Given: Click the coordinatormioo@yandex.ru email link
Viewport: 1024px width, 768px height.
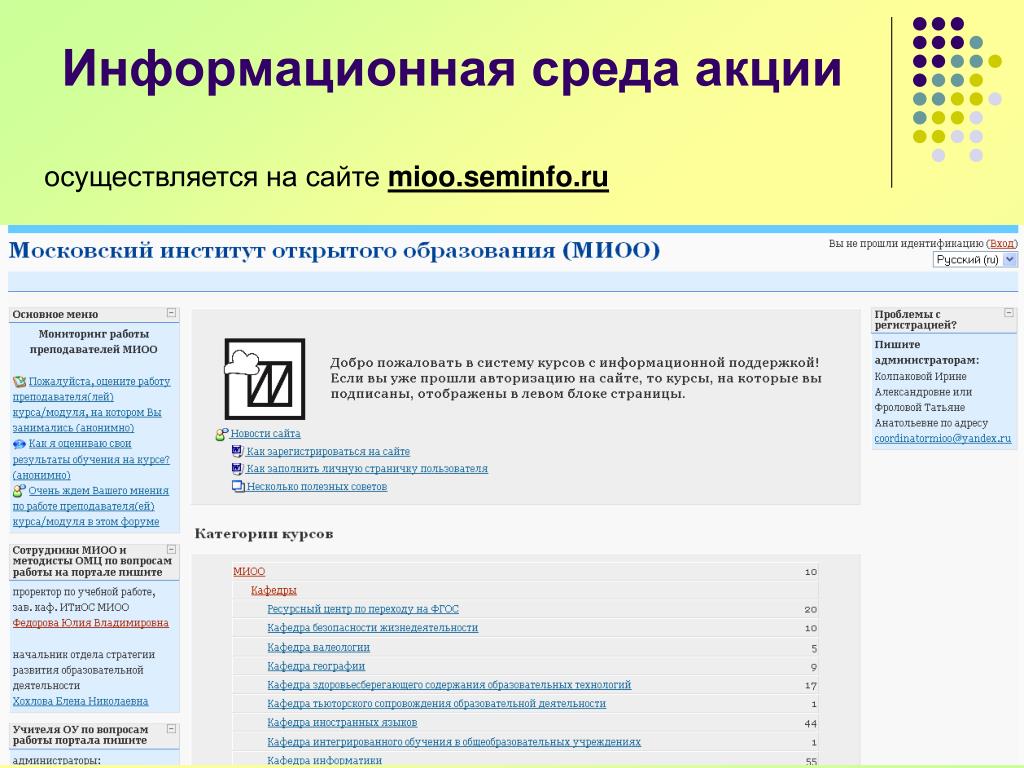Looking at the screenshot, I should [942, 438].
